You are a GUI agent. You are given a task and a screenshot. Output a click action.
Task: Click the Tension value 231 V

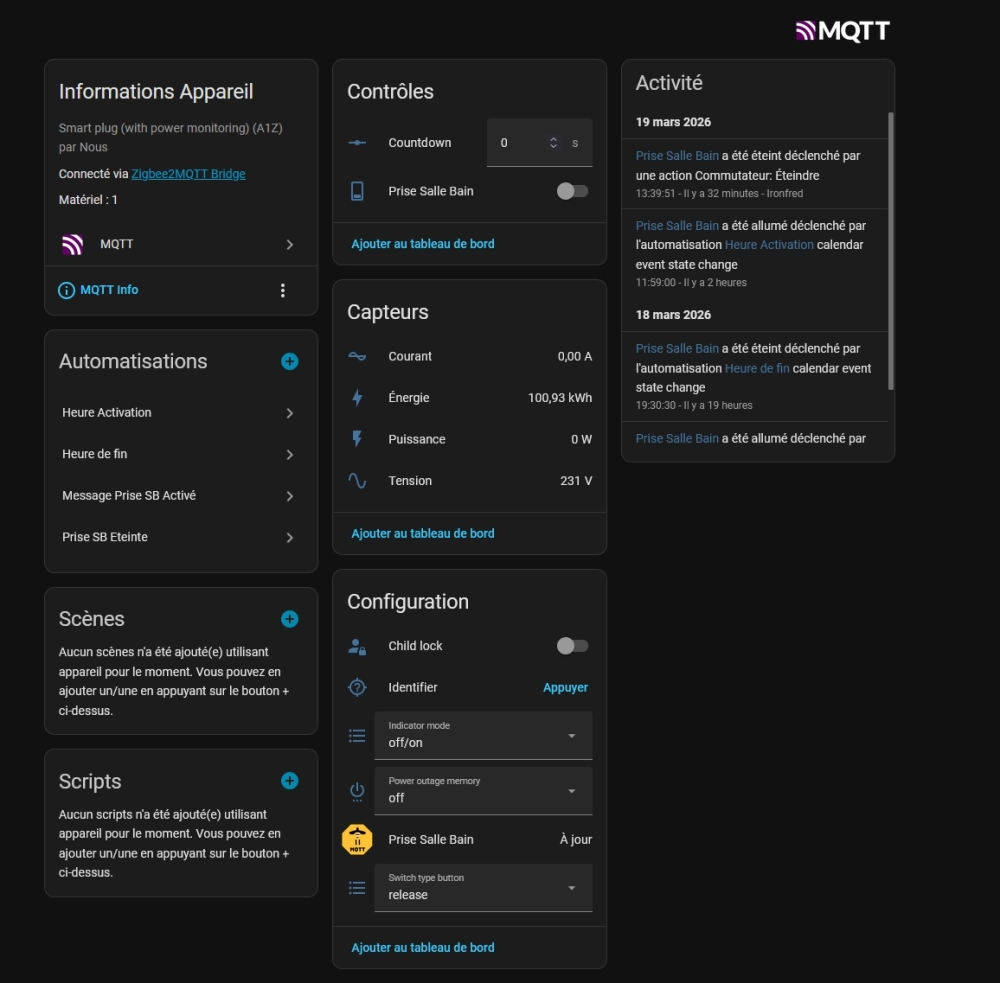(576, 481)
